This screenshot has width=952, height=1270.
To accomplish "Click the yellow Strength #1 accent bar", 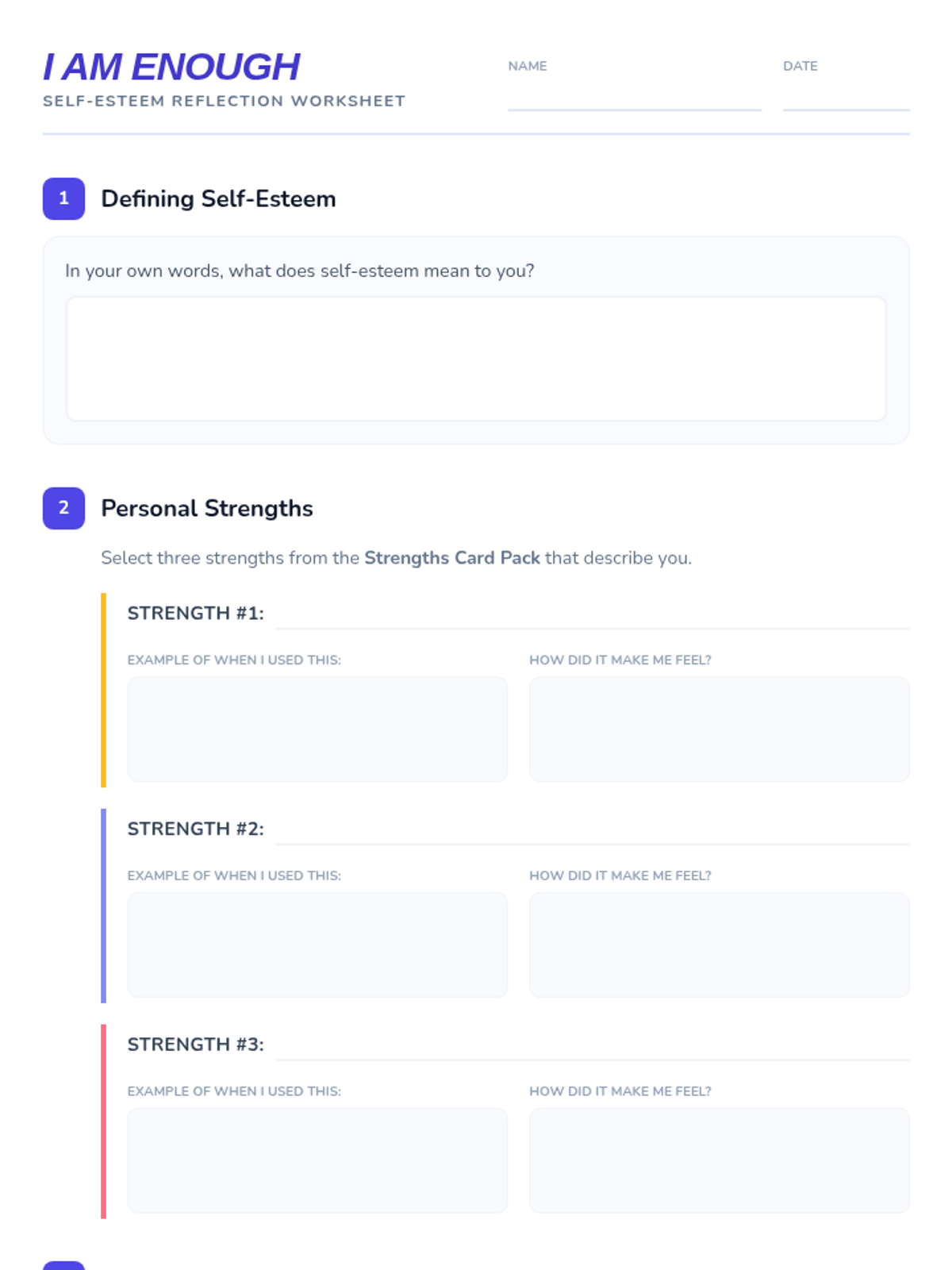I will [103, 690].
